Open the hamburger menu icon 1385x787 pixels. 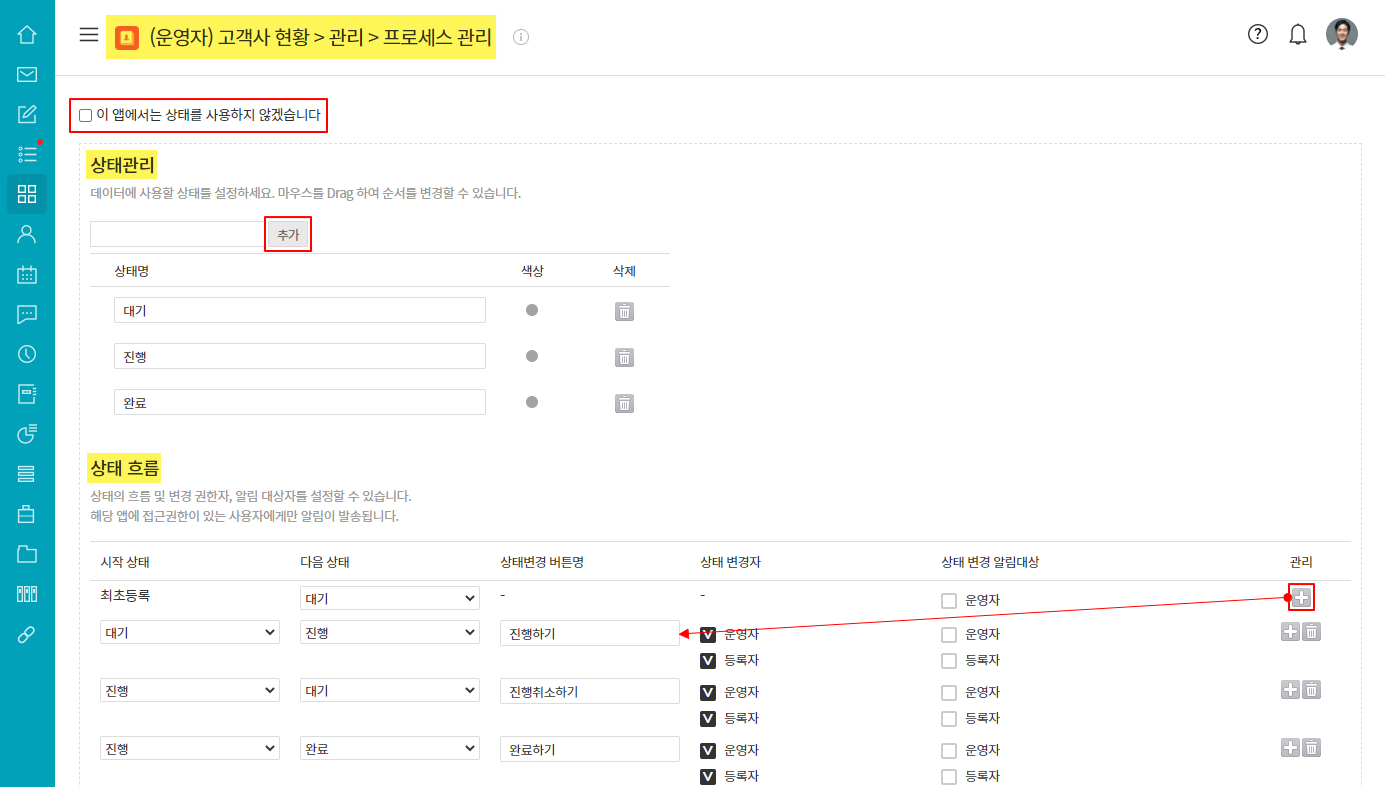pos(89,35)
